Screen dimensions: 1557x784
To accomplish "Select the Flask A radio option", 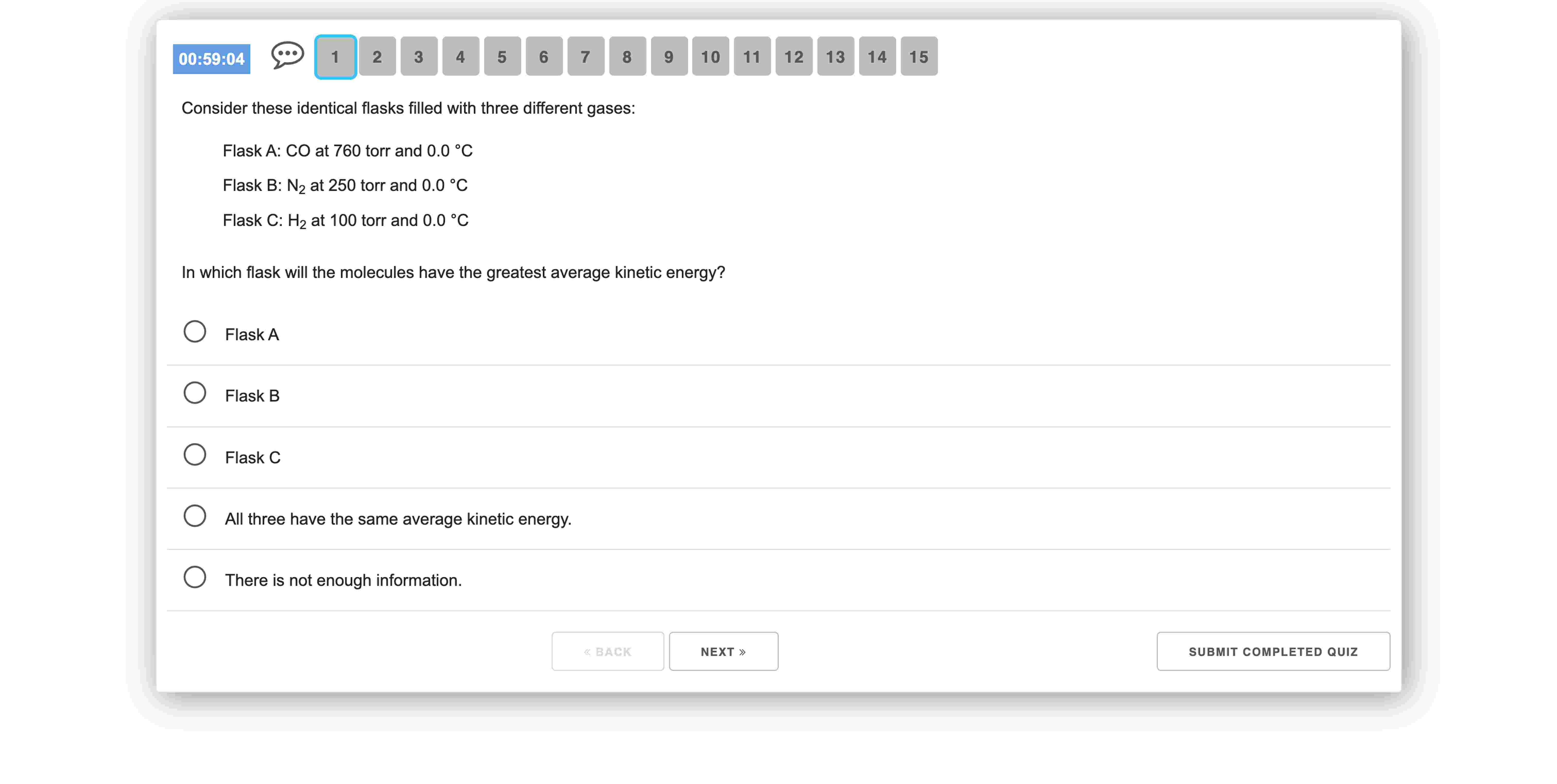I will coord(195,332).
